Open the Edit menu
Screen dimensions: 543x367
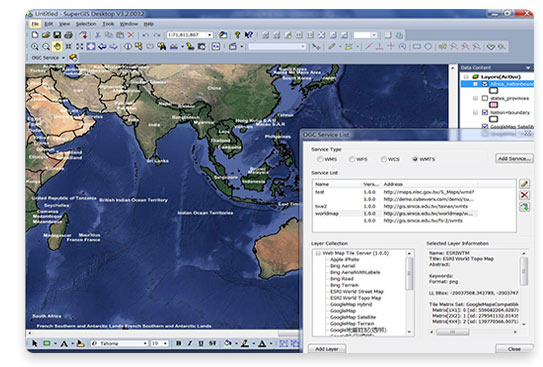tap(49, 24)
